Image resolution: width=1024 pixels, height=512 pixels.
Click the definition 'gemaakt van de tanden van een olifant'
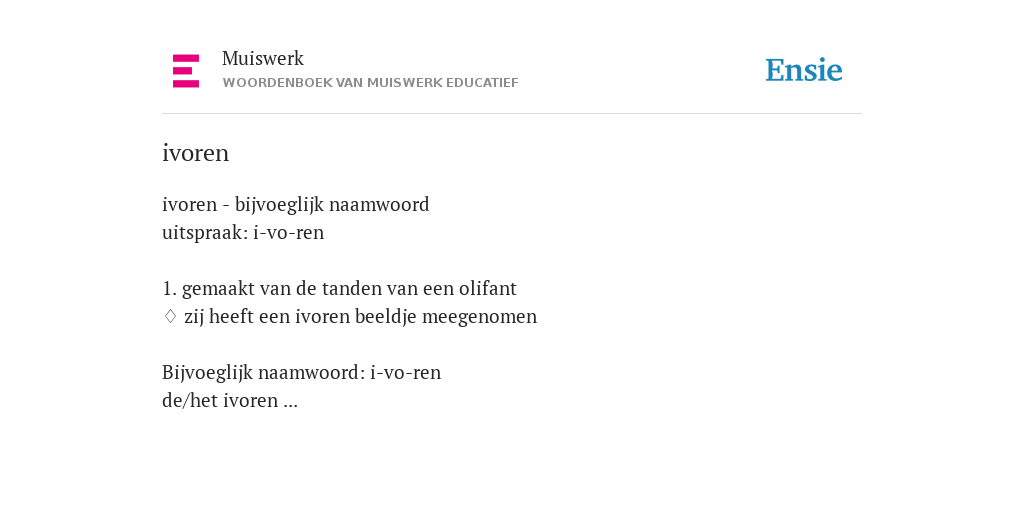point(349,288)
